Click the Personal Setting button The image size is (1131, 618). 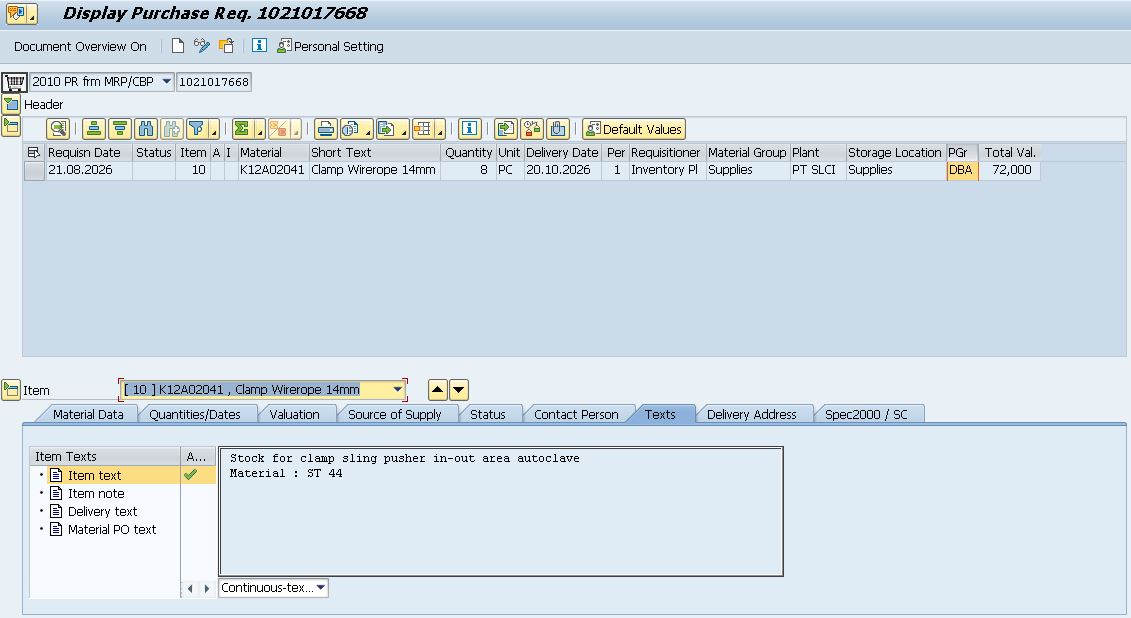330,46
